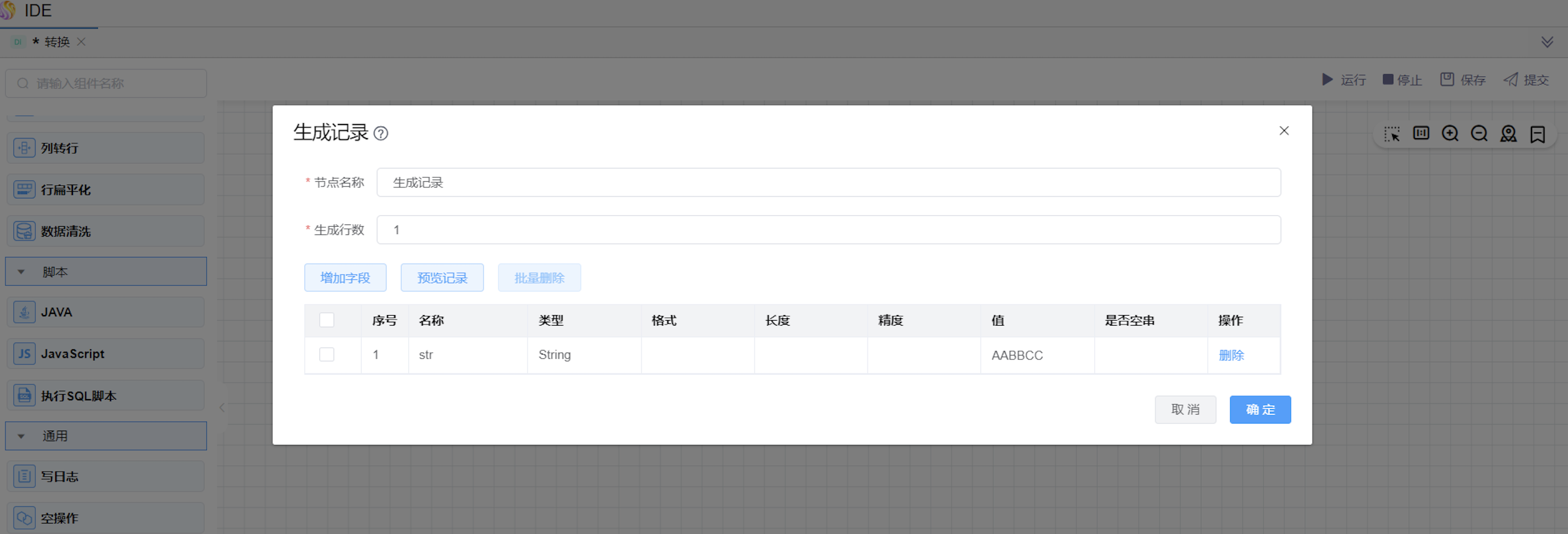Collapse the 脚本 category section
Viewport: 1568px width, 534px height.
tap(22, 272)
